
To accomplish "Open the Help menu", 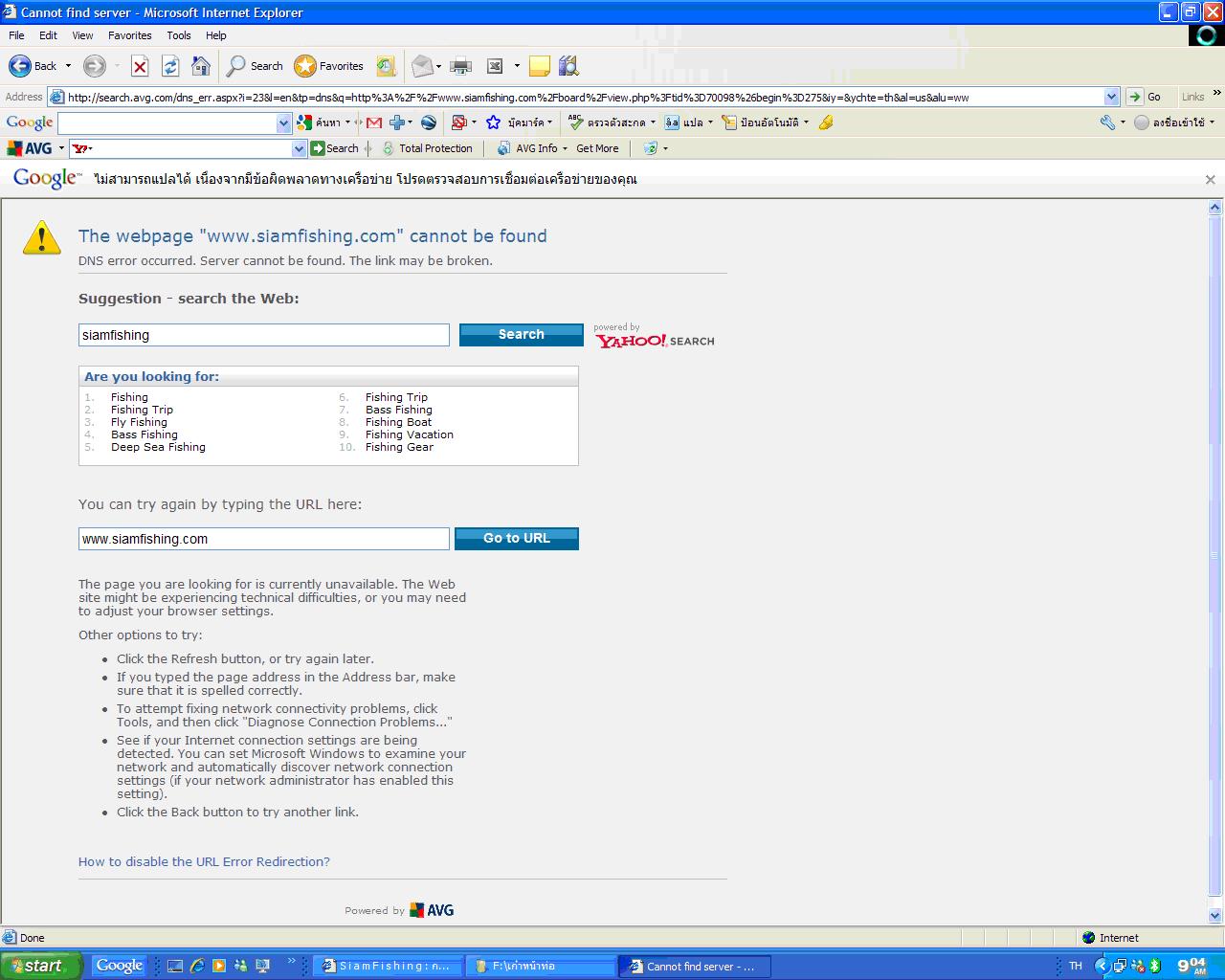I will point(216,35).
